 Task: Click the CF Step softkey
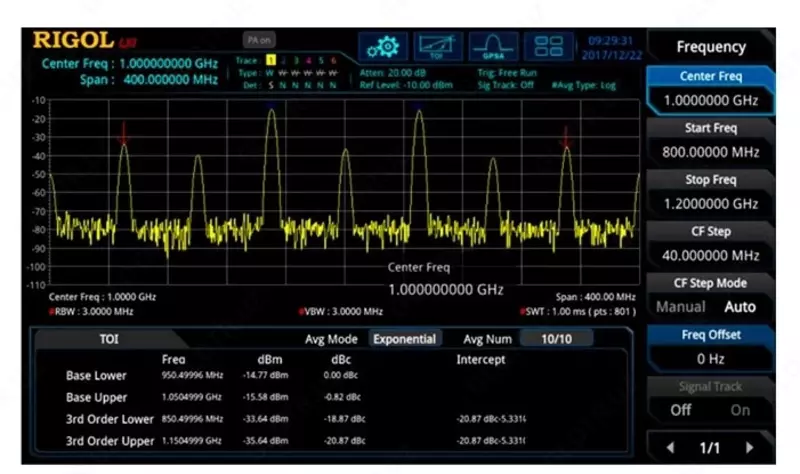[711, 244]
